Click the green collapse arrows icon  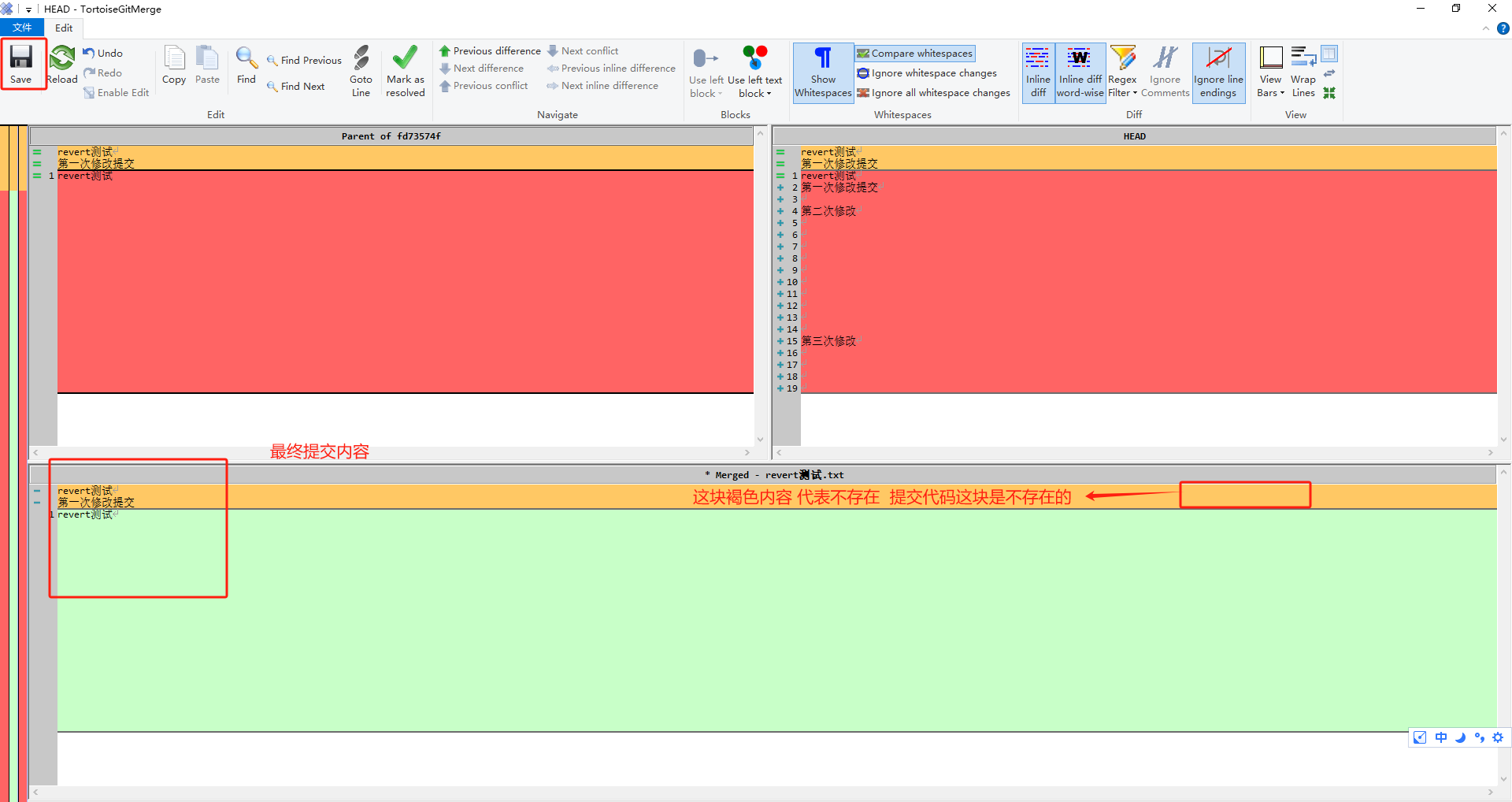tap(1329, 93)
